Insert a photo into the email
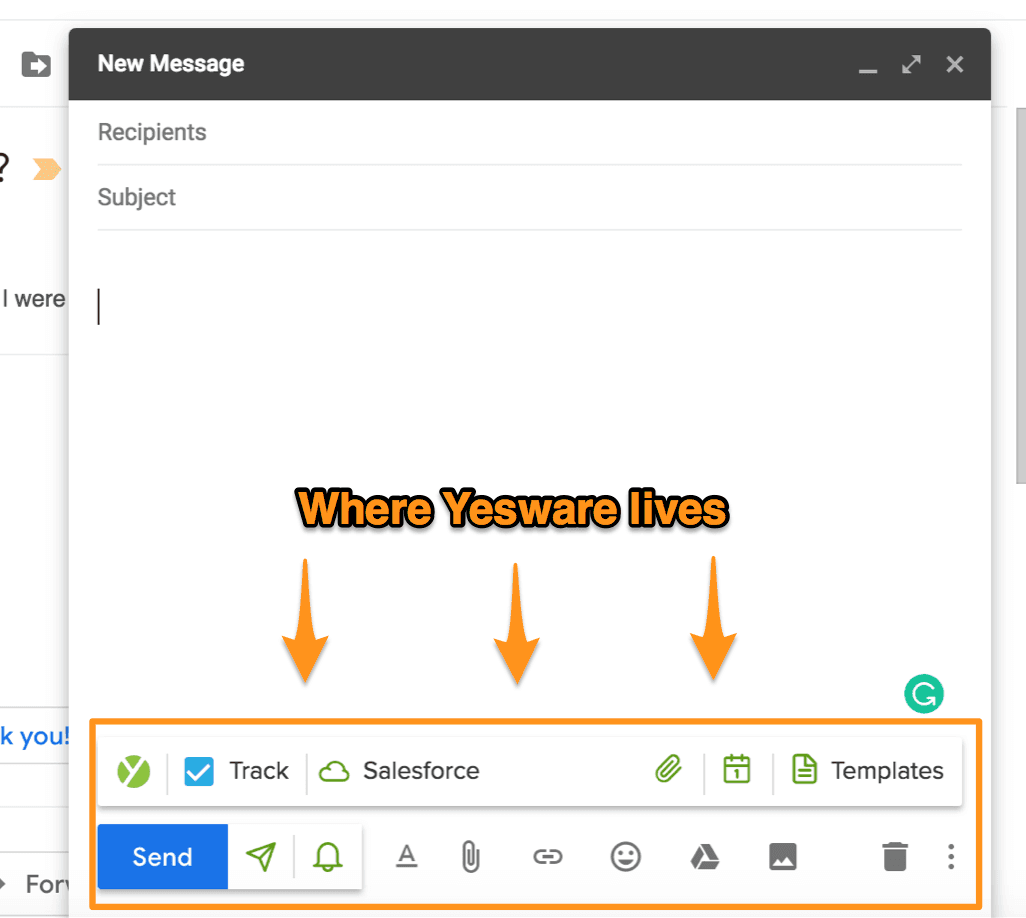 (x=783, y=857)
